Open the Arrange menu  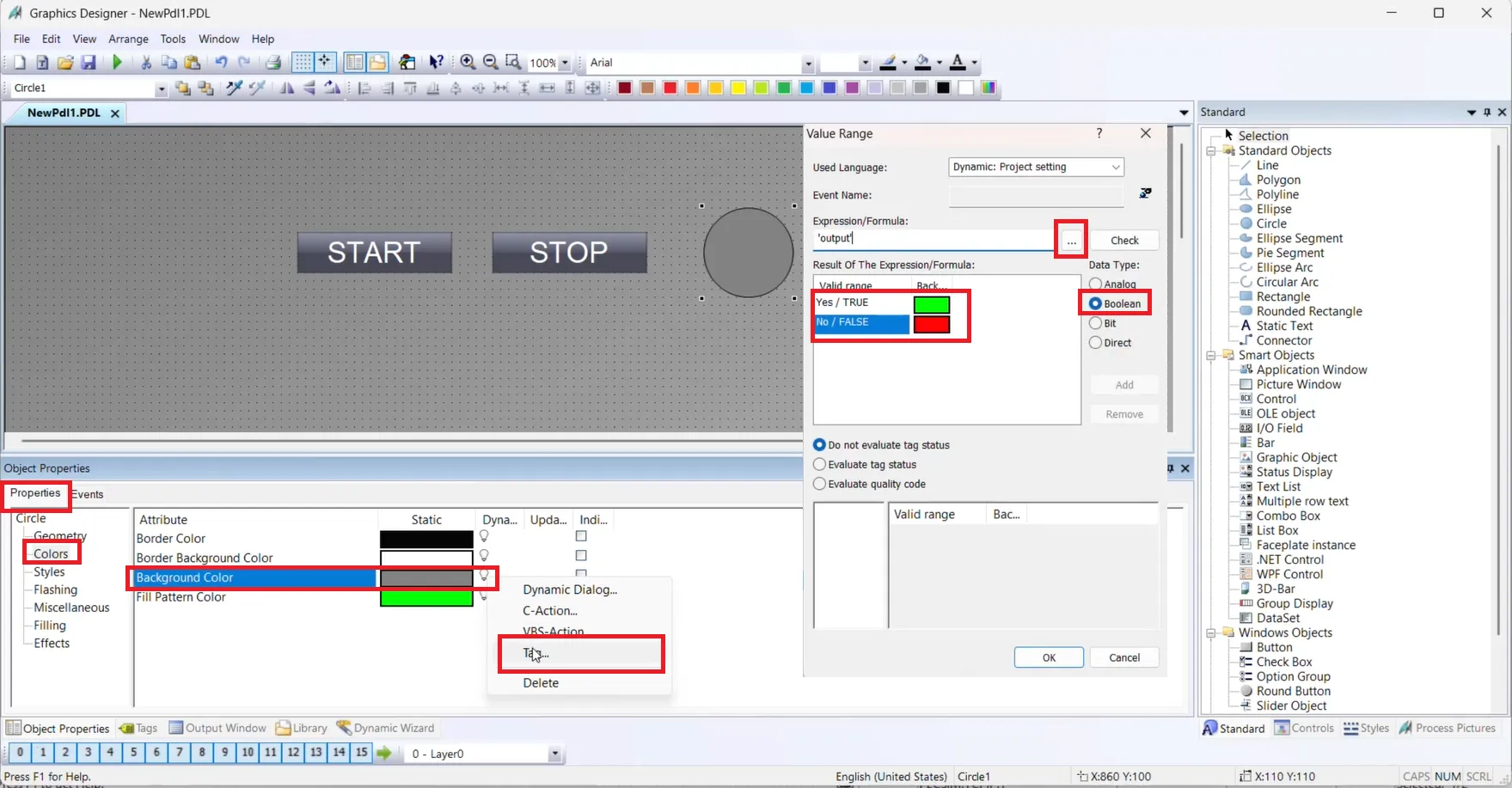128,39
